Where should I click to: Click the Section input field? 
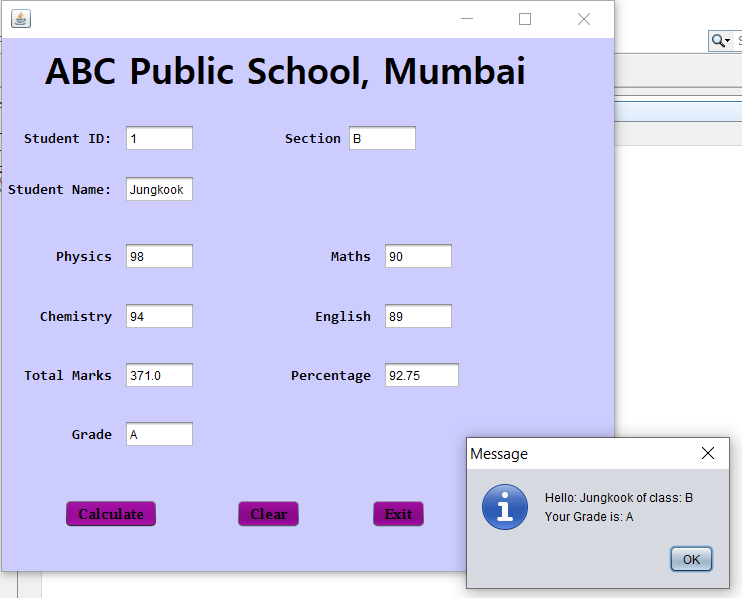382,138
